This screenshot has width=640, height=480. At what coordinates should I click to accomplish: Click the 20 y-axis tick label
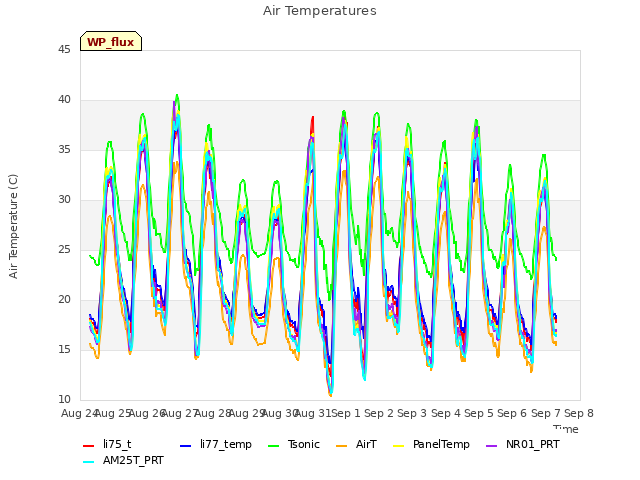(x=64, y=299)
